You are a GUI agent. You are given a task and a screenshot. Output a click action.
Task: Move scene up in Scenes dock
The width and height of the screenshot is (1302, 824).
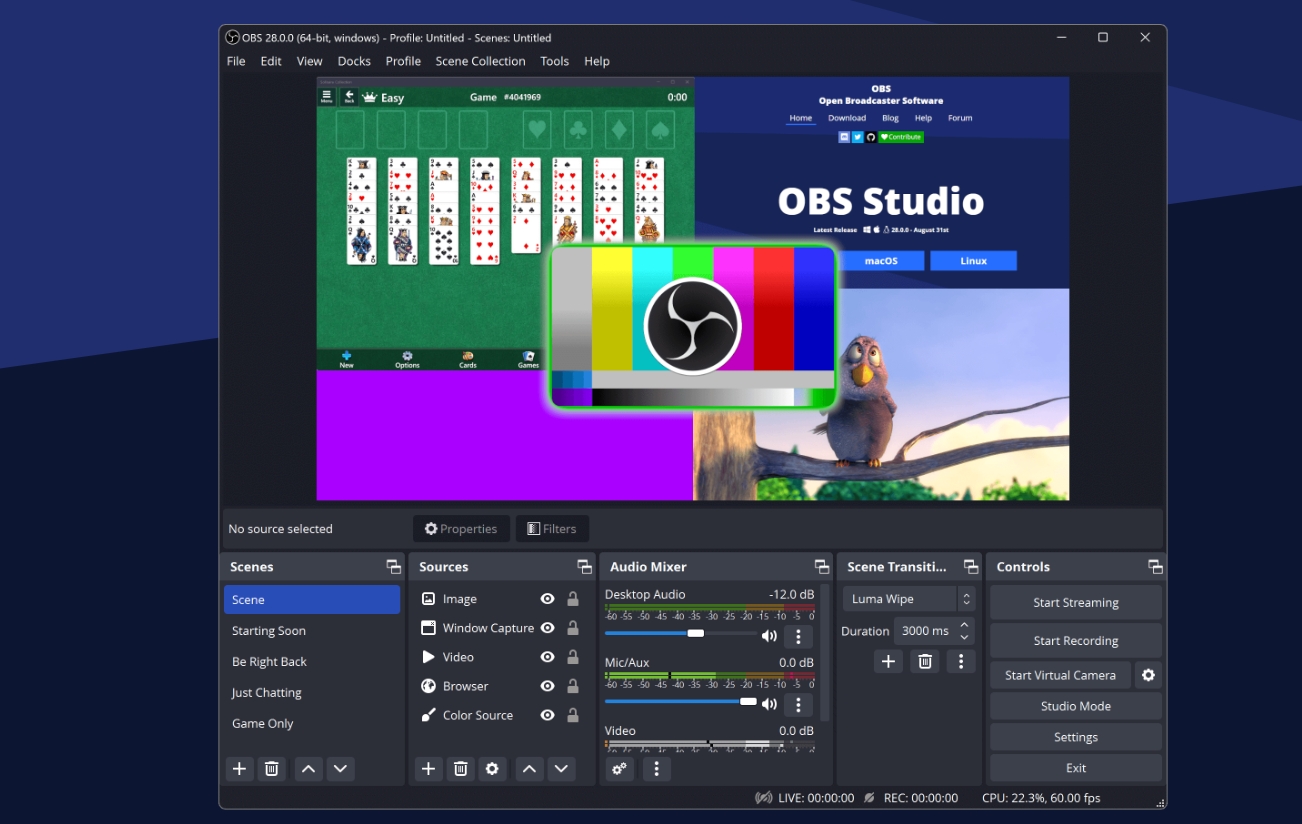(x=308, y=769)
